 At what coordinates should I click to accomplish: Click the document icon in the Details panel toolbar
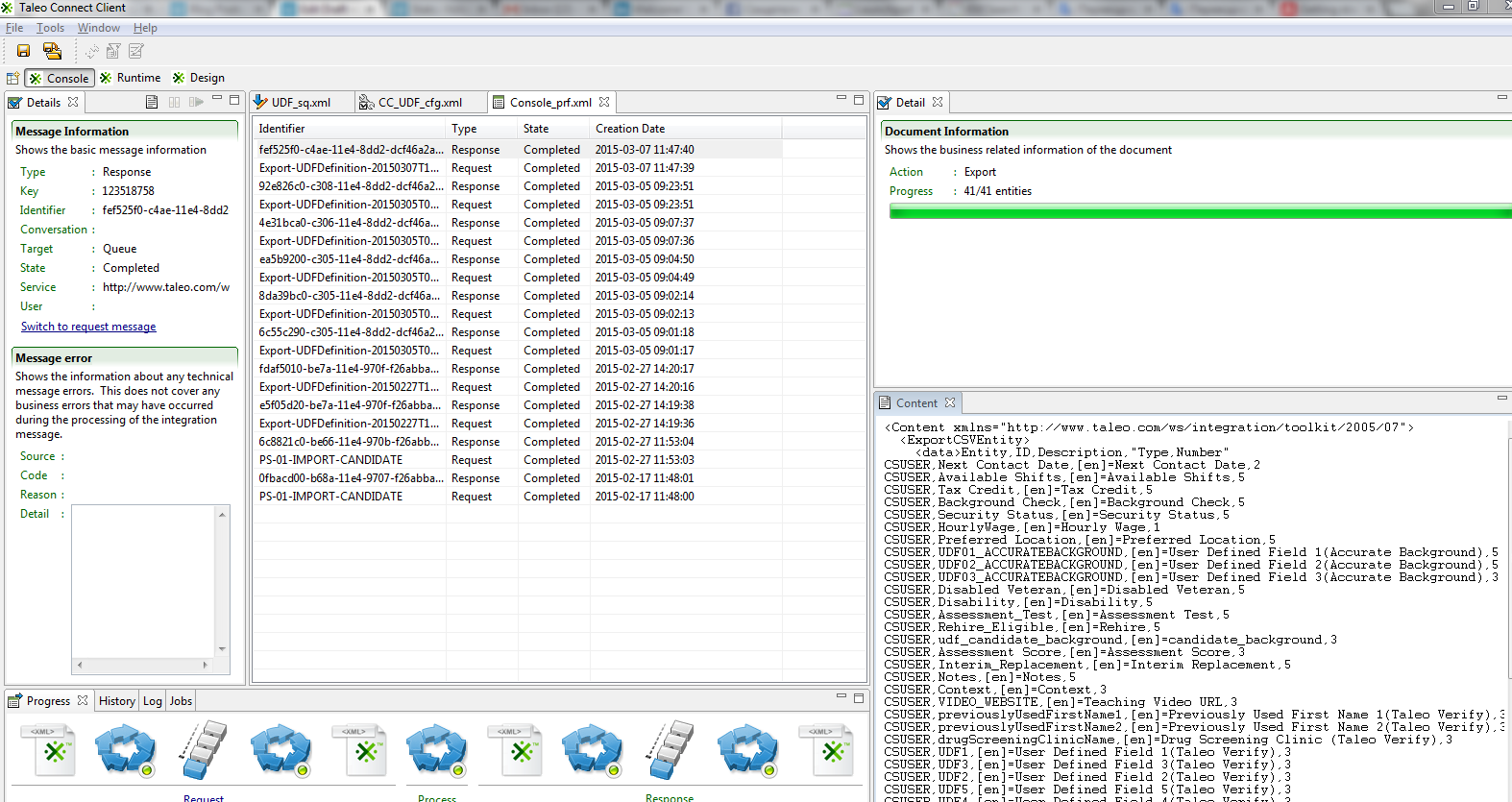152,102
